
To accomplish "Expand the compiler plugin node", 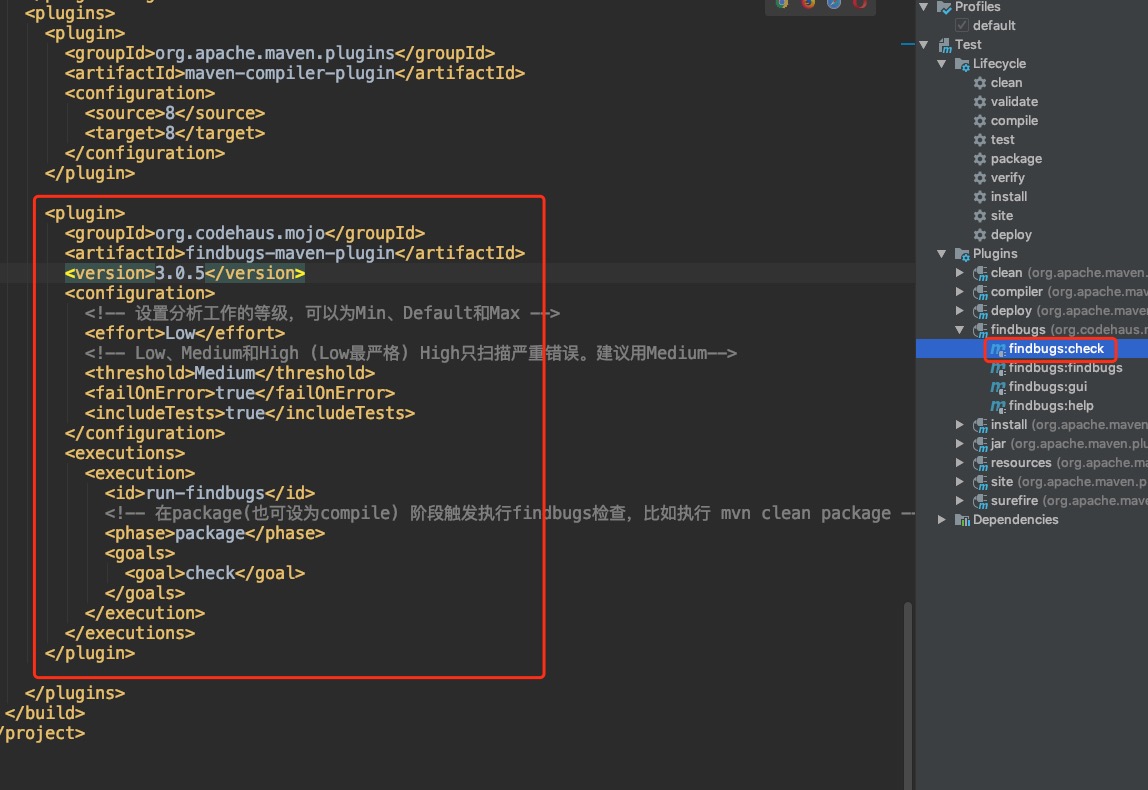I will [960, 292].
